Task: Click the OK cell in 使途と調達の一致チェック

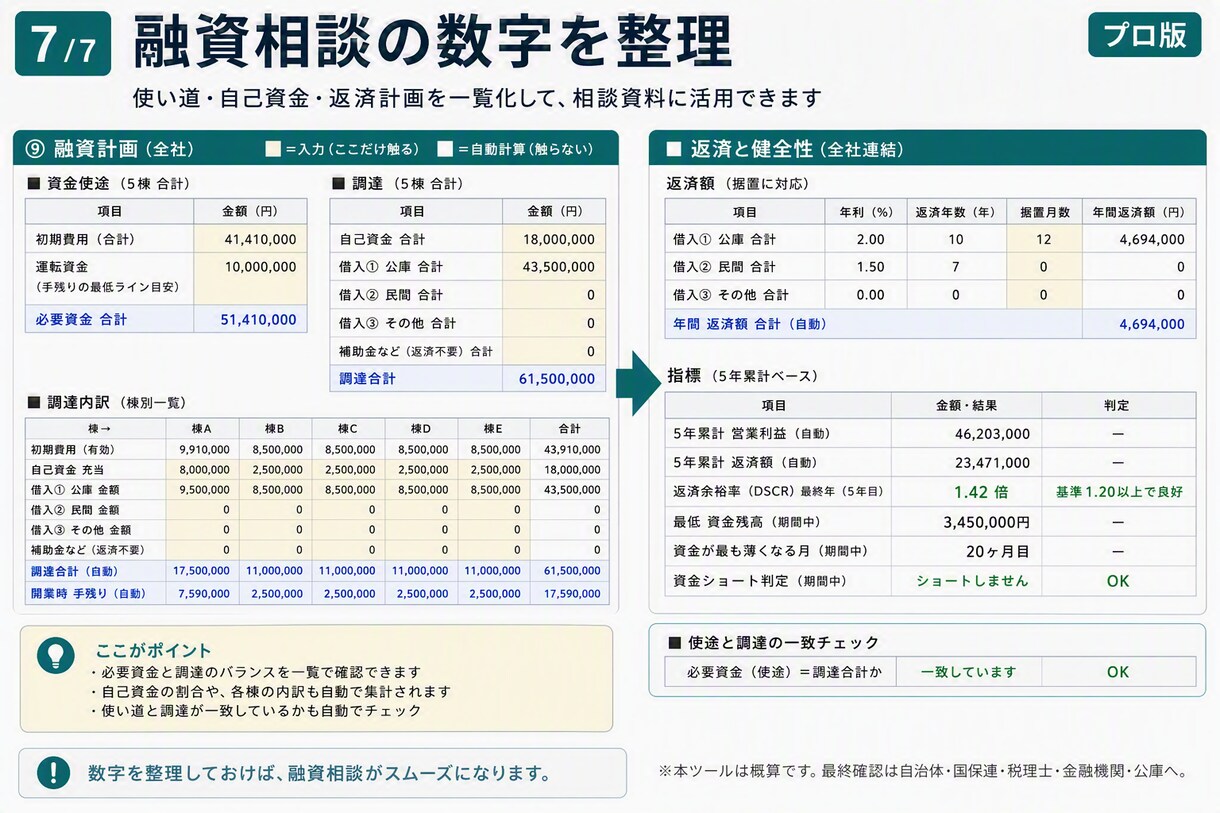Action: [1118, 672]
